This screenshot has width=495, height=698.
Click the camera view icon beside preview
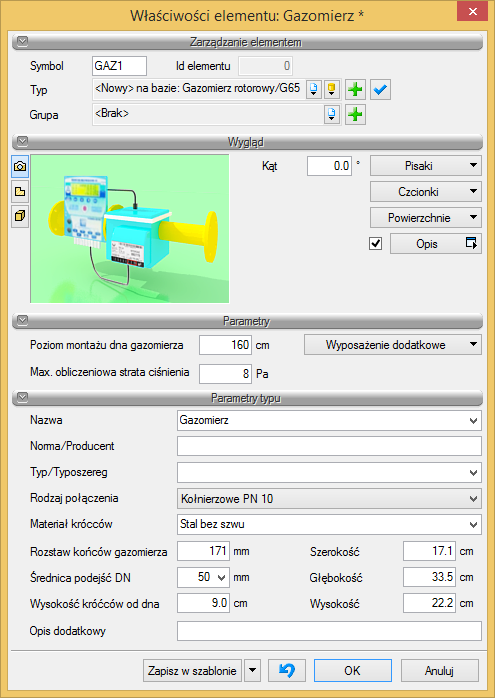pos(20,166)
